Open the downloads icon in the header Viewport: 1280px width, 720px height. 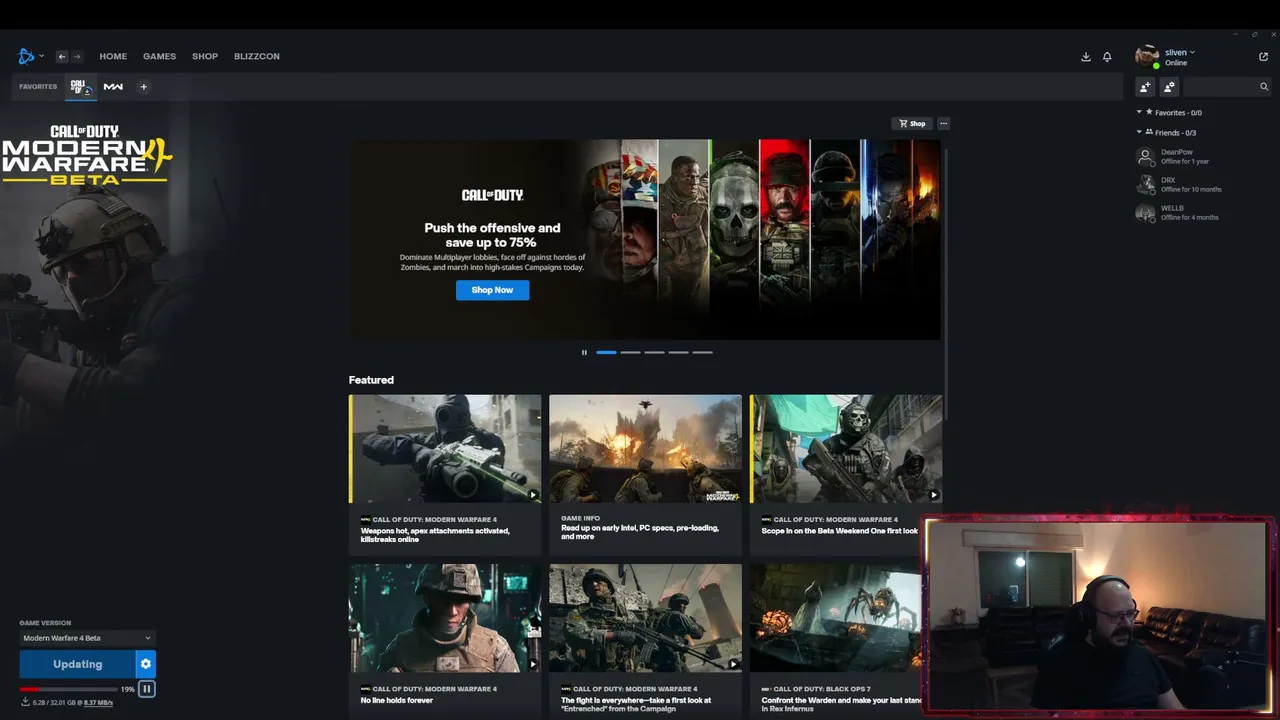coord(1086,57)
